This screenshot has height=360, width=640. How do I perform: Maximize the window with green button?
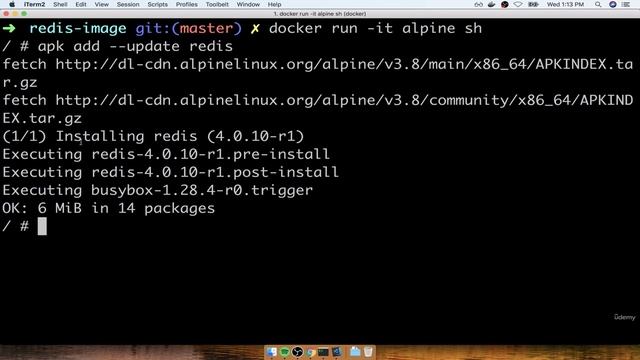tap(24, 13)
